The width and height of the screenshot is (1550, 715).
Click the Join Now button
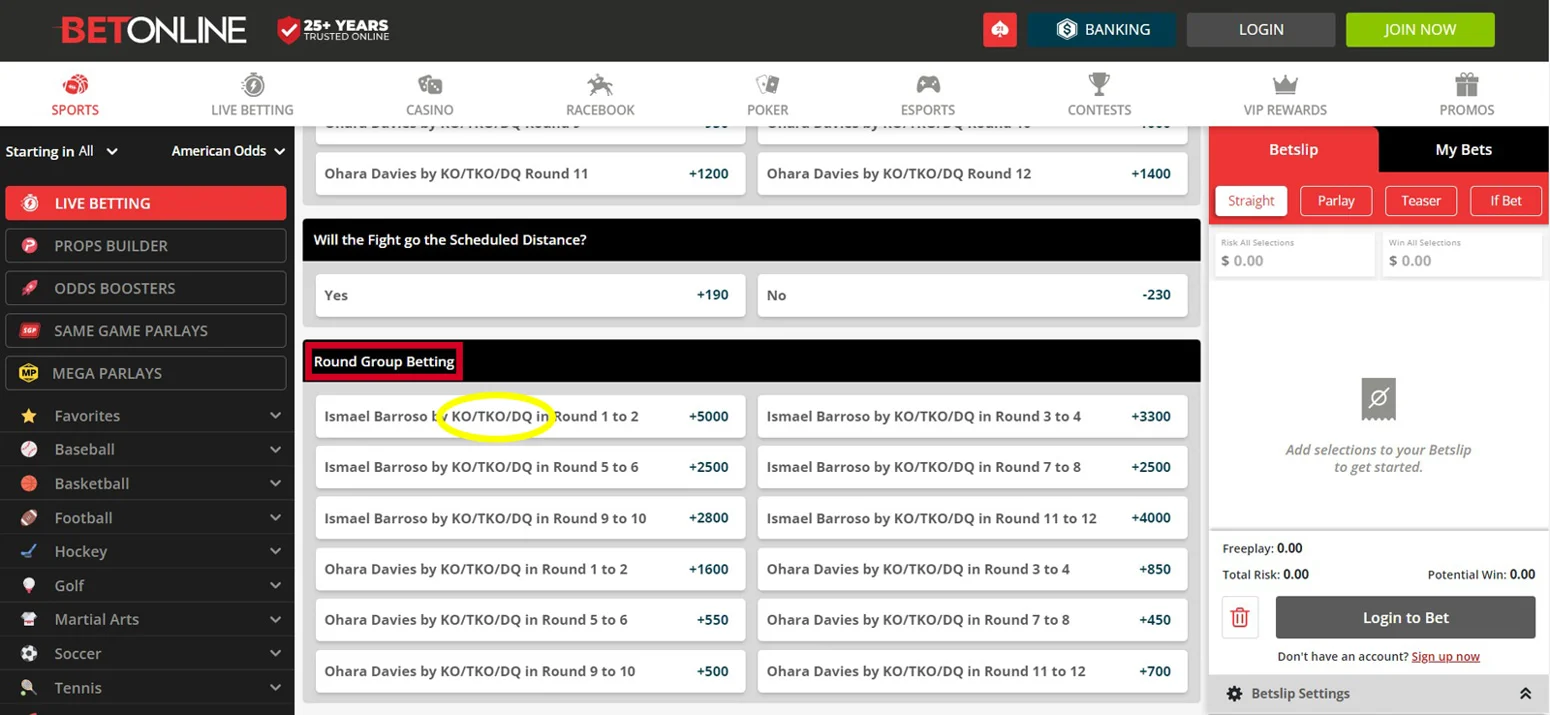pos(1419,30)
